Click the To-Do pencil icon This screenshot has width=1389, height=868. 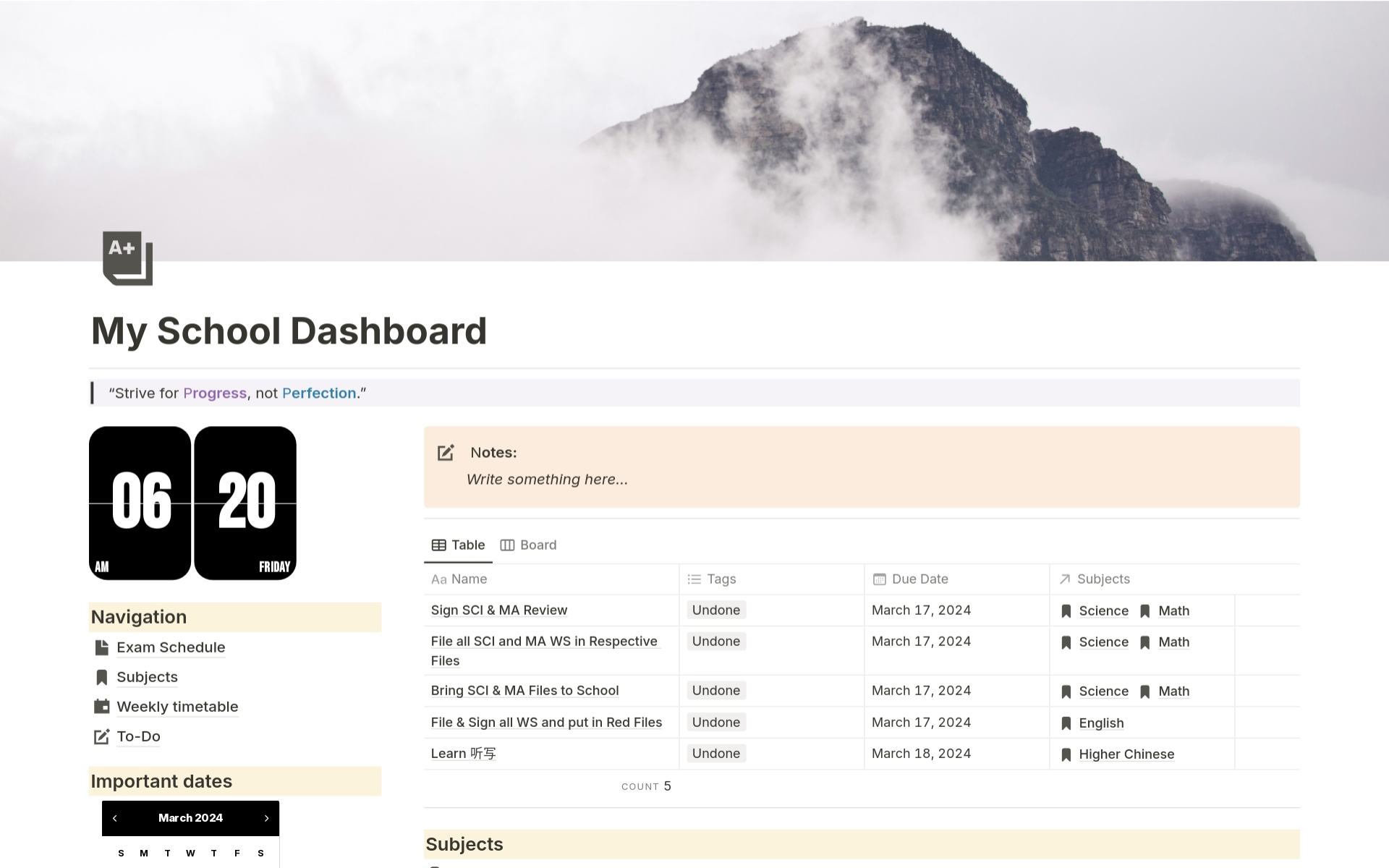pyautogui.click(x=102, y=736)
